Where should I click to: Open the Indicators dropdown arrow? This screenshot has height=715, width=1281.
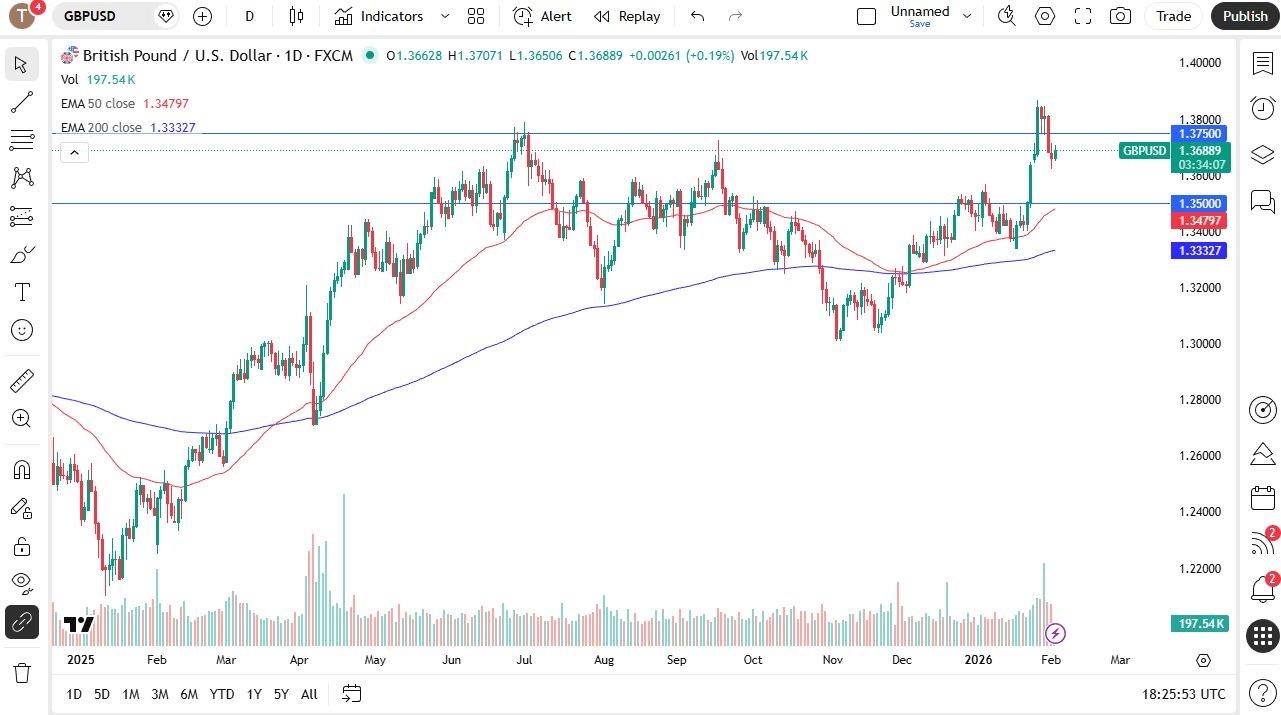tap(443, 16)
